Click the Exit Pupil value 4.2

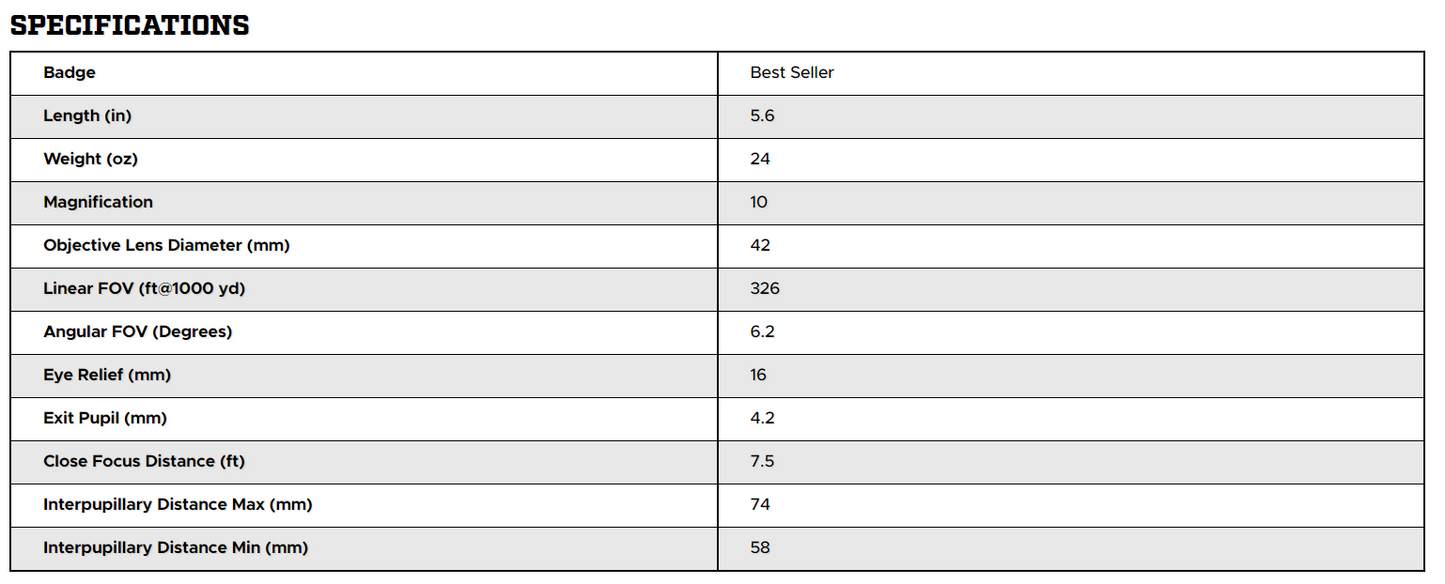[x=762, y=418]
